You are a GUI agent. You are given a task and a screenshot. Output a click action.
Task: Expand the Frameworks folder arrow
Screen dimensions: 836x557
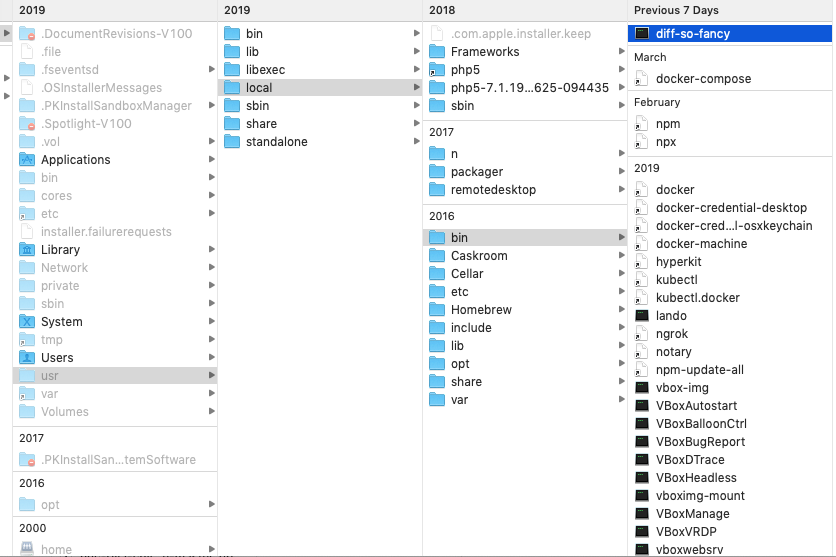(x=622, y=51)
